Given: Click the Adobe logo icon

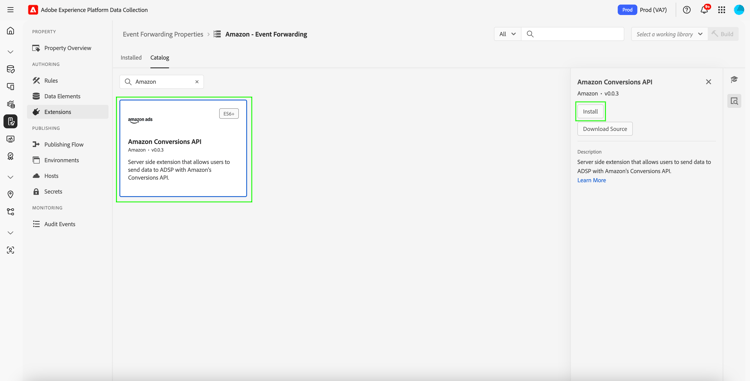Looking at the screenshot, I should pos(33,10).
